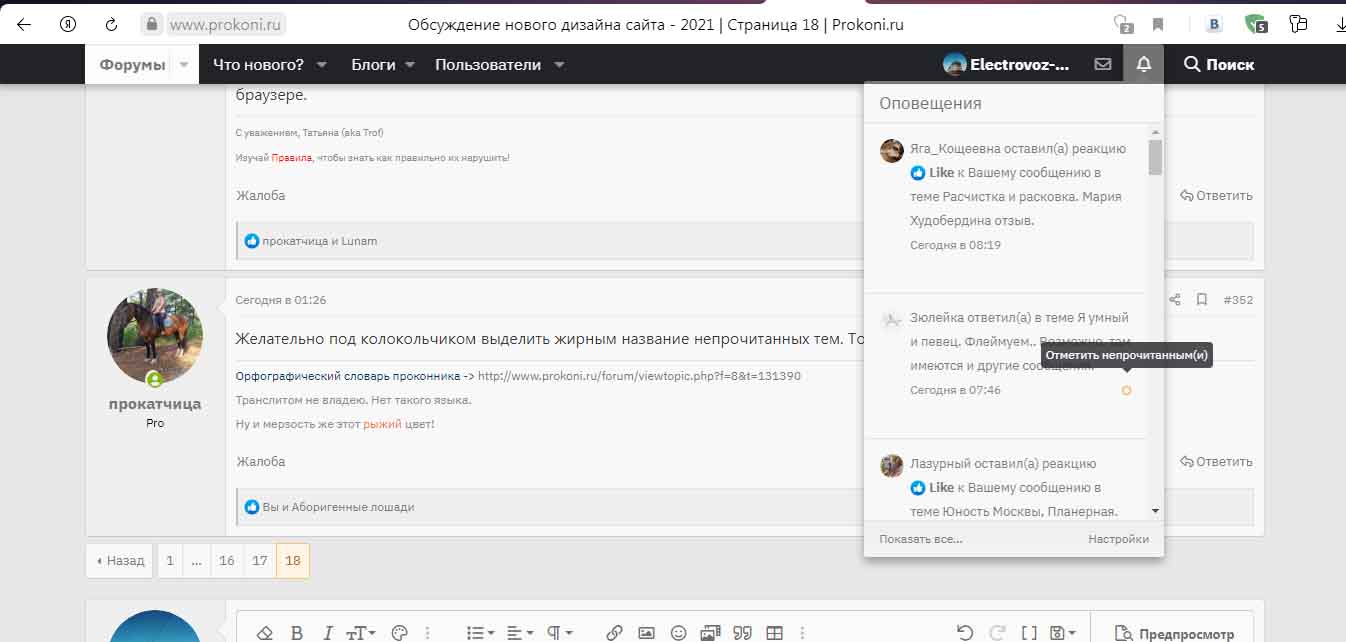Viewport: 1346px width, 642px height.
Task: Expand the Форумы dropdown arrow
Action: pyautogui.click(x=184, y=65)
